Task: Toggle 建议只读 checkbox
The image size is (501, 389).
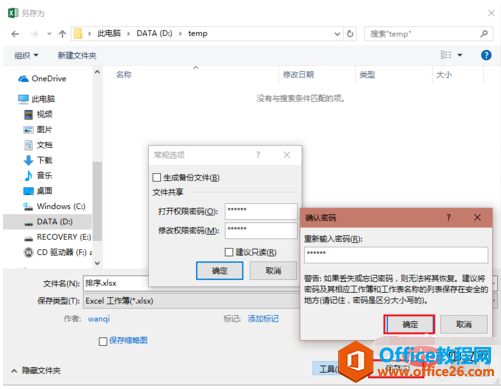Action: [229, 252]
